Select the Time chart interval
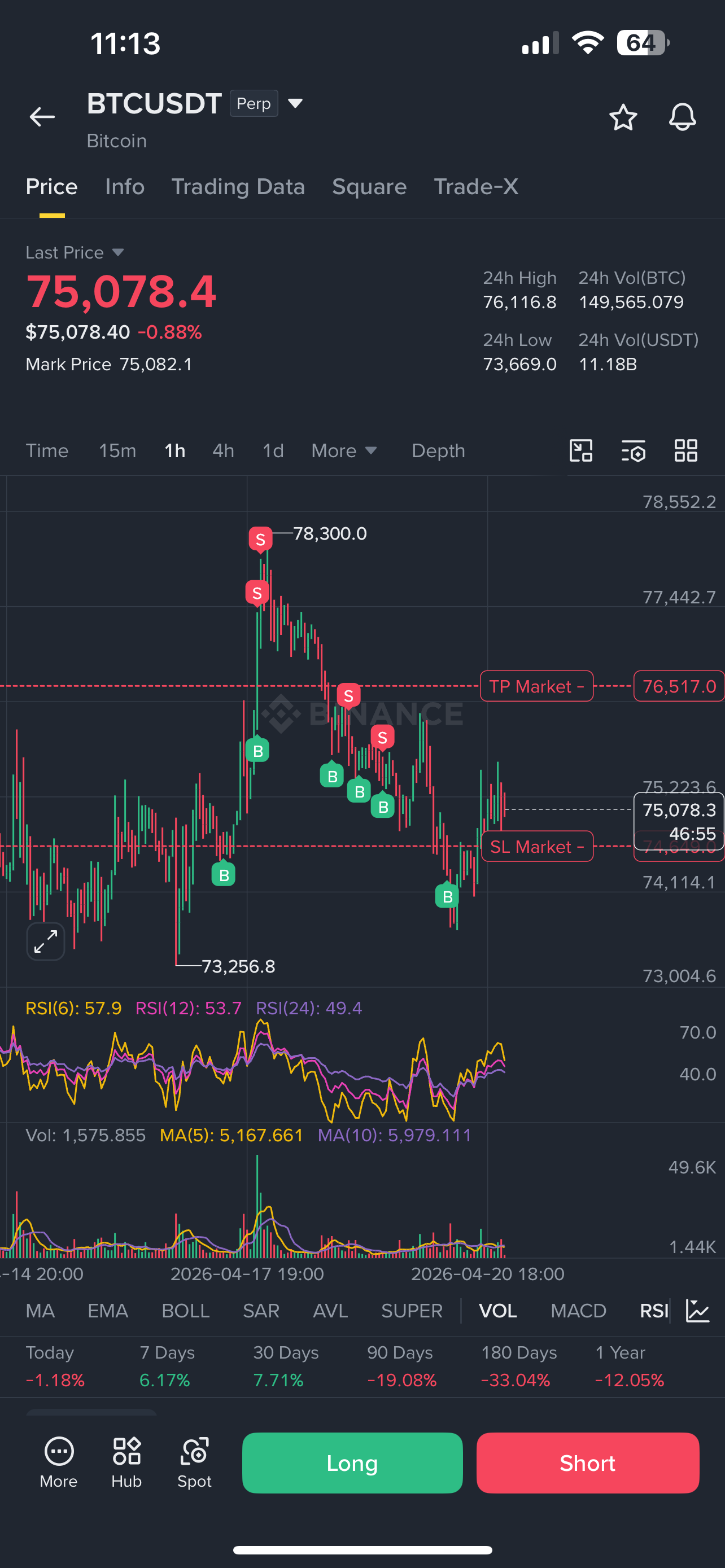 47,451
